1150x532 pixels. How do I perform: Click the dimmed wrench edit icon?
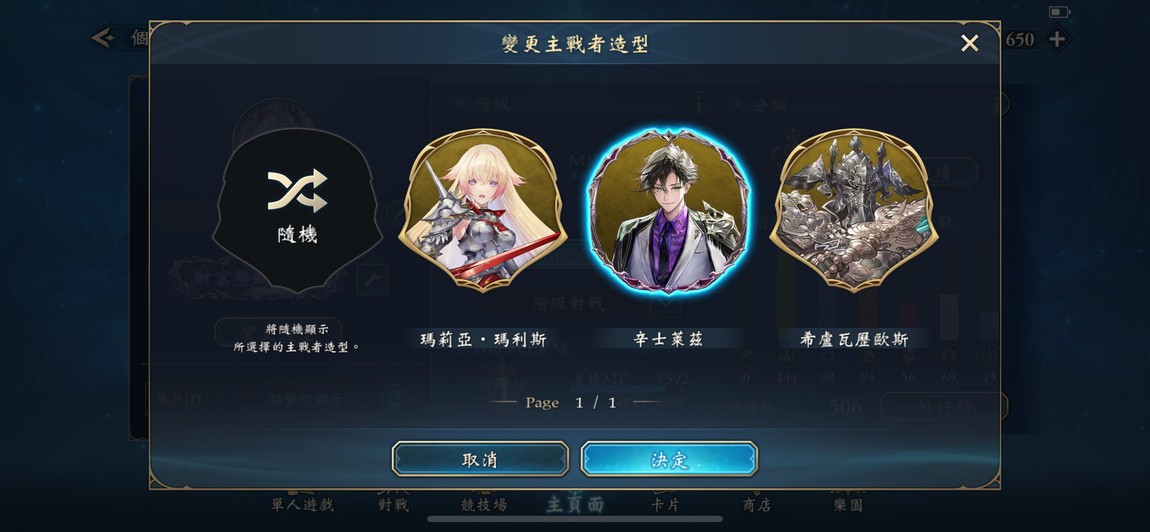tap(372, 279)
